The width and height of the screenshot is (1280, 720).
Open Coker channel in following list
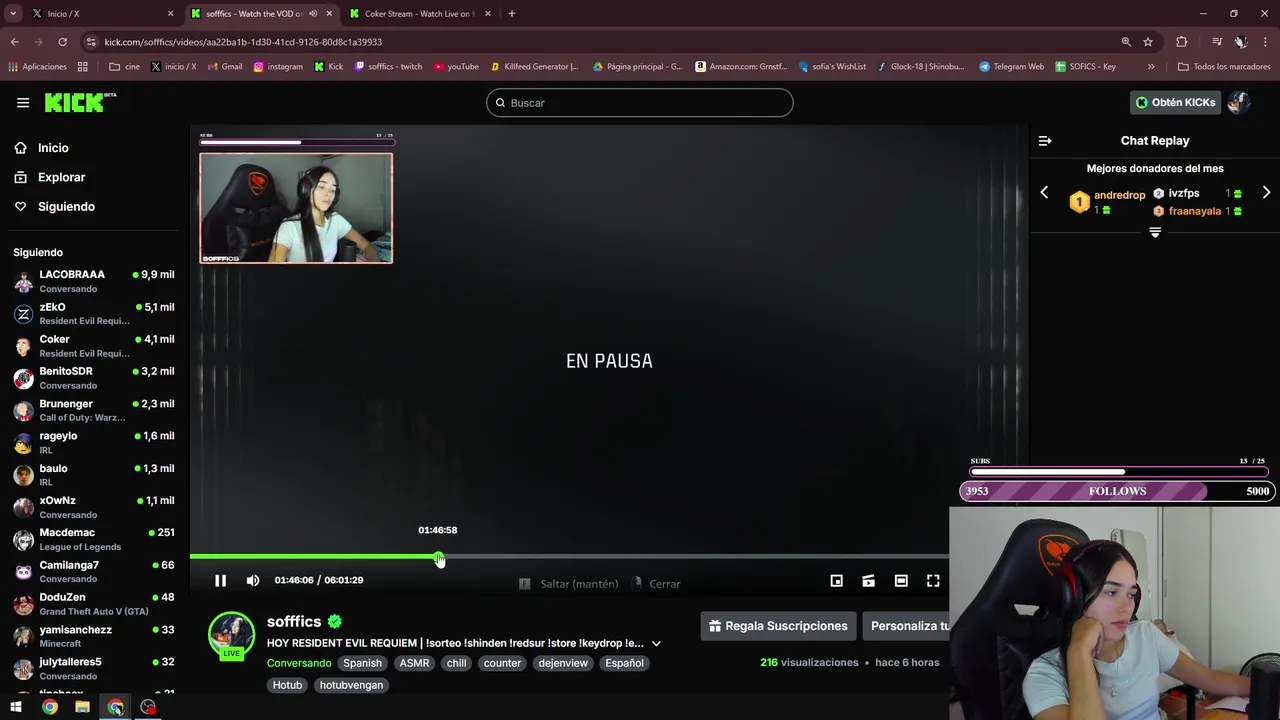pyautogui.click(x=94, y=346)
